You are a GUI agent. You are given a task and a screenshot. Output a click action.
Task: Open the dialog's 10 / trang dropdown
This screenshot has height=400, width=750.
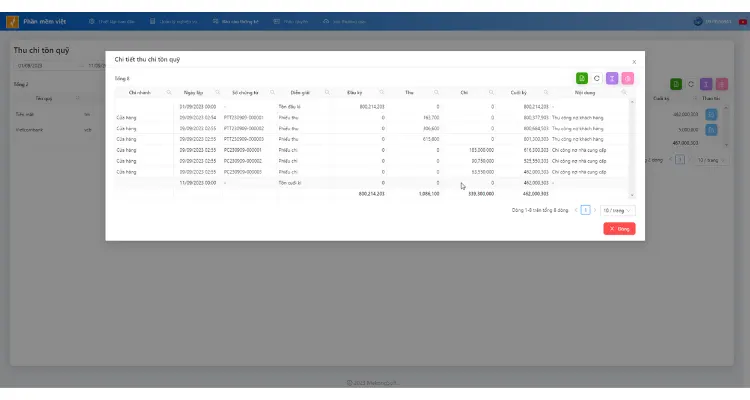pos(618,211)
